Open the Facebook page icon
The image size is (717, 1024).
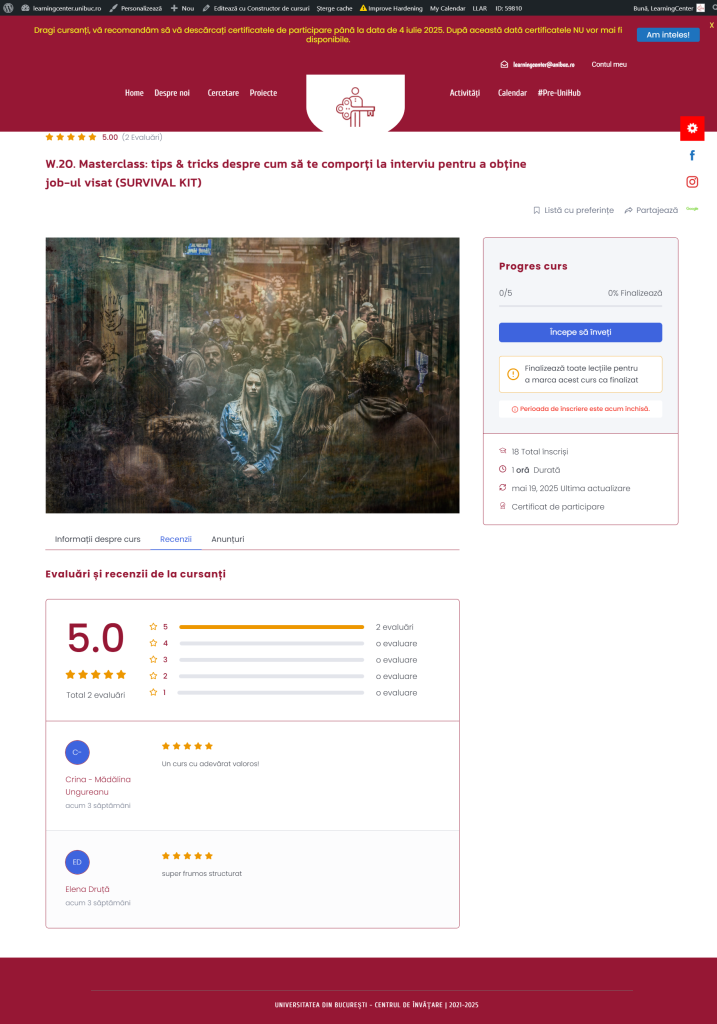[692, 155]
